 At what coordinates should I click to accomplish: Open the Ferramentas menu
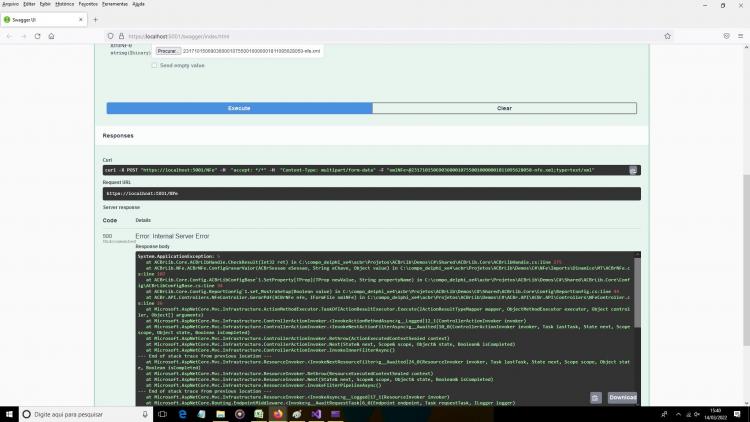click(x=115, y=4)
